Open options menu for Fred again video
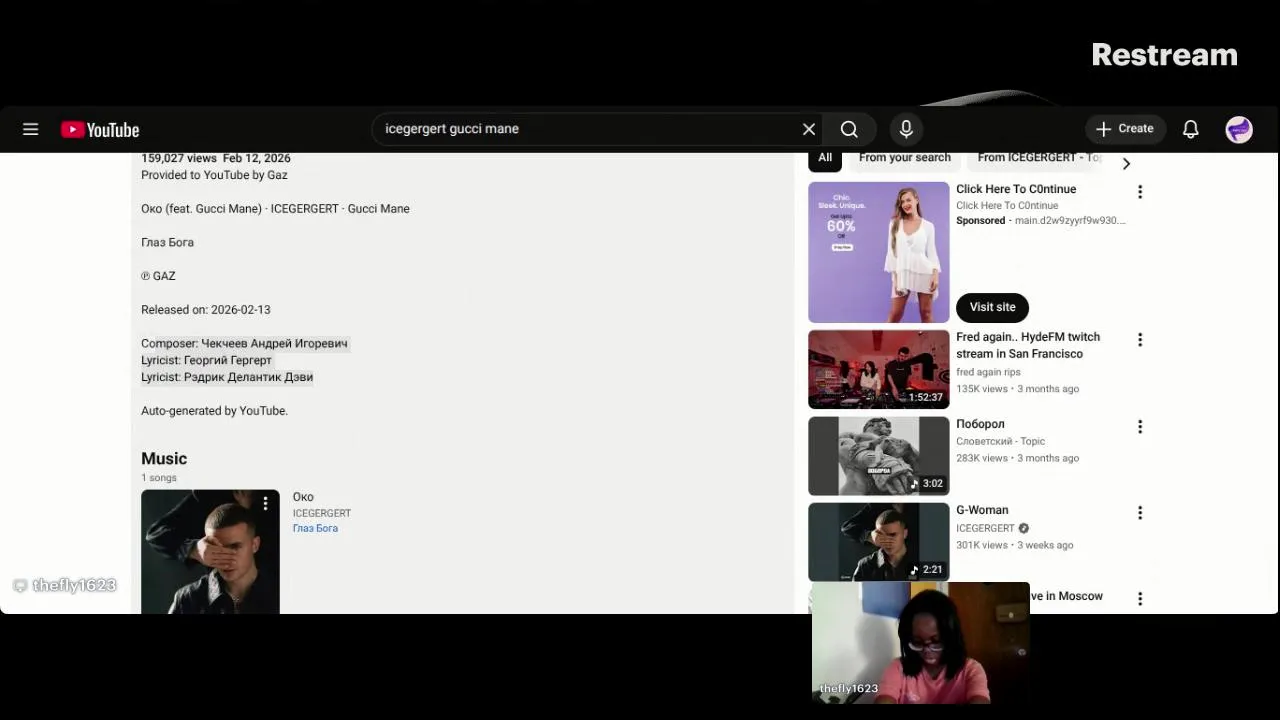Screen dimensions: 1280x720 (1139, 340)
